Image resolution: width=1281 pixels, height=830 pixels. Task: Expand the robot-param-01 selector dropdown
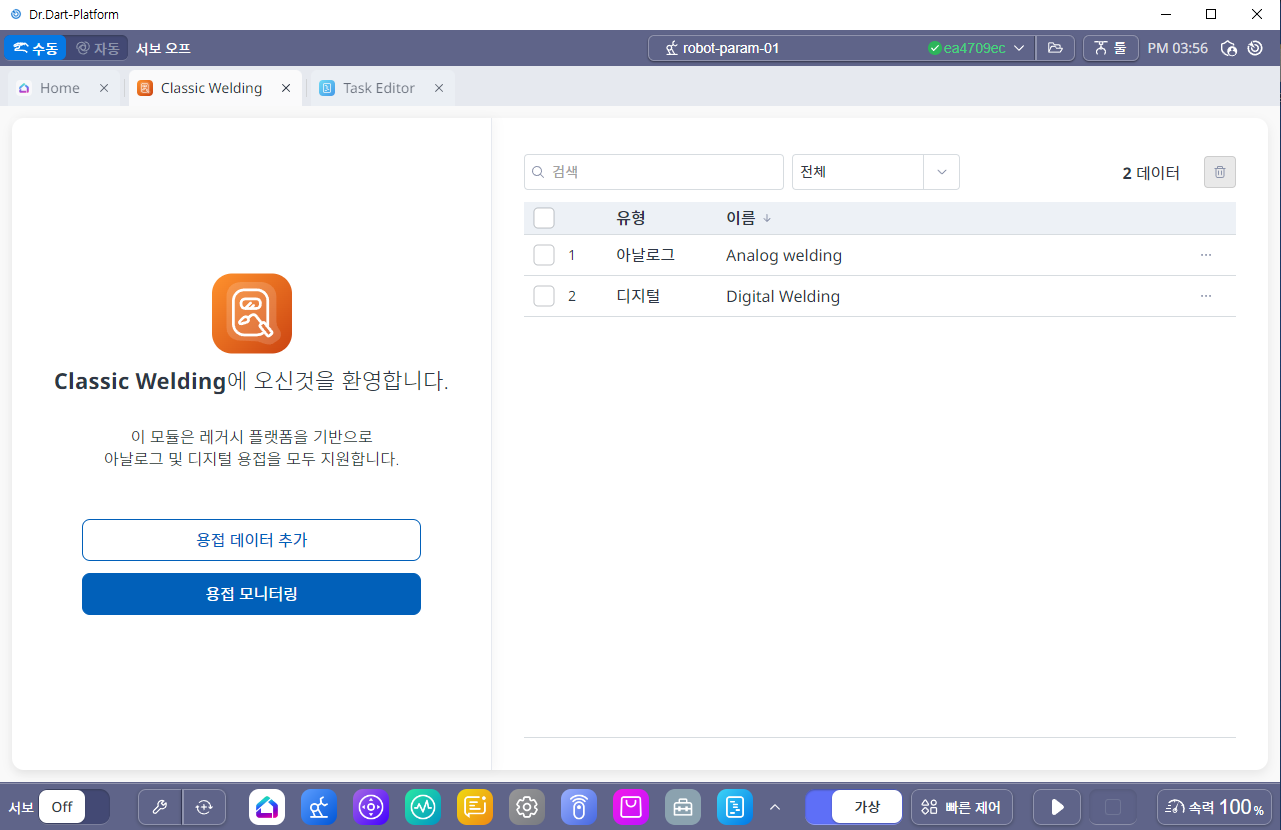point(1019,48)
